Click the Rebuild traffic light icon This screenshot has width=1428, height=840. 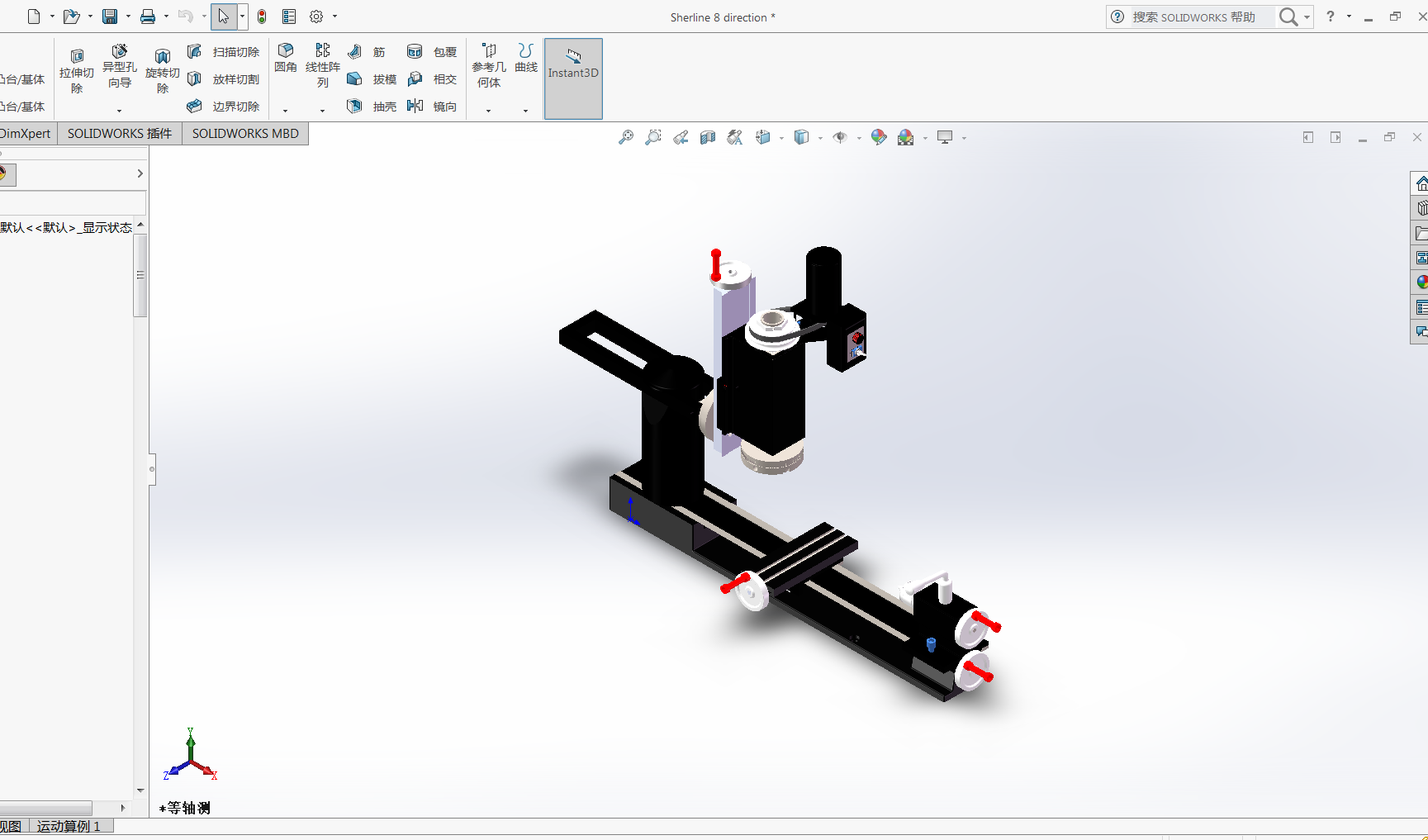click(x=262, y=17)
